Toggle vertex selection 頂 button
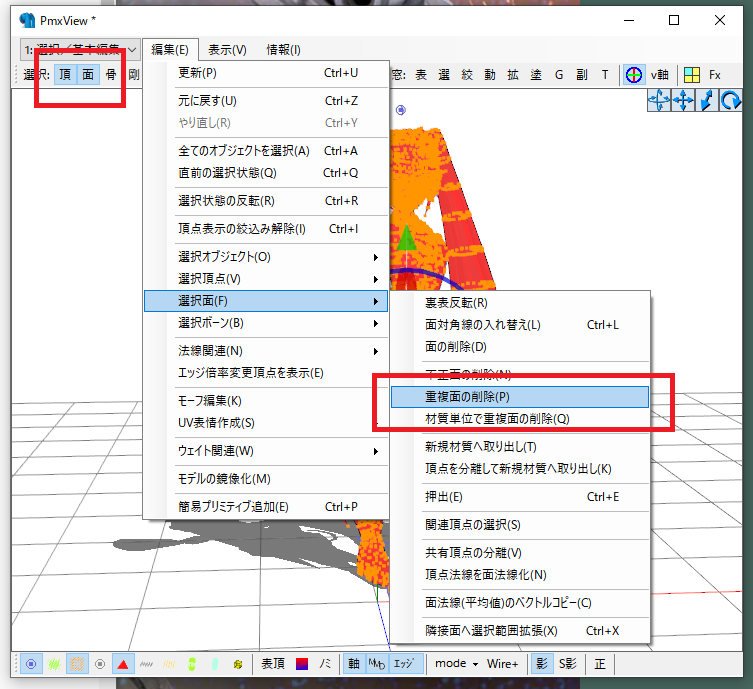Image resolution: width=753 pixels, height=689 pixels. click(64, 74)
